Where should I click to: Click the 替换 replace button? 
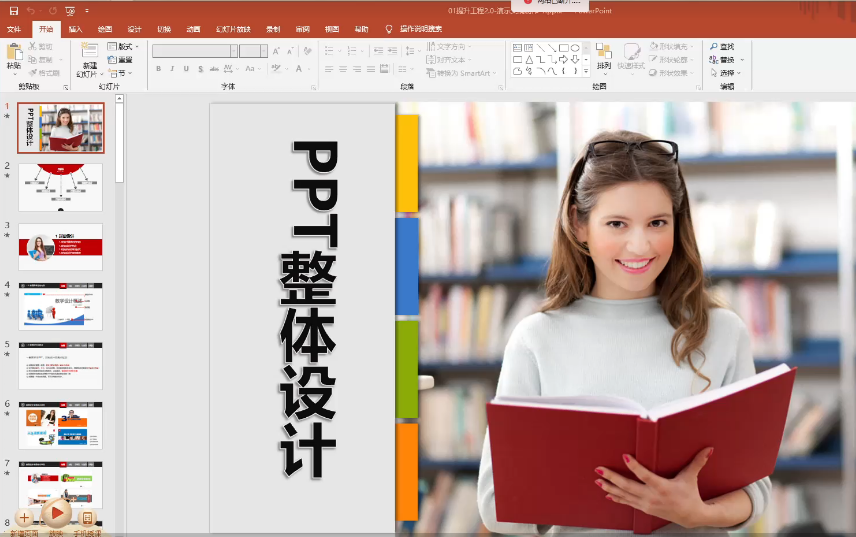[722, 60]
